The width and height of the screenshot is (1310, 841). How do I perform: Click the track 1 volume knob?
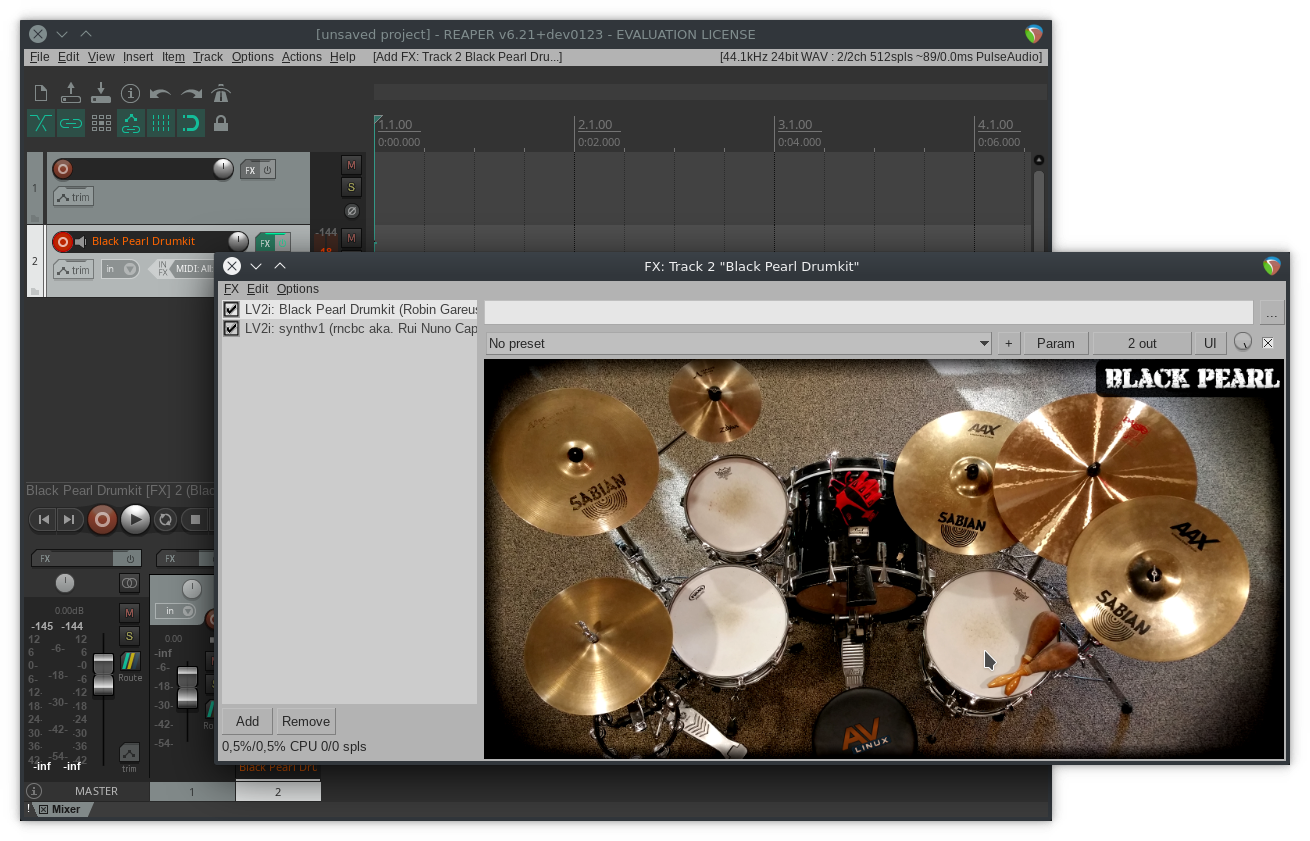tap(223, 169)
